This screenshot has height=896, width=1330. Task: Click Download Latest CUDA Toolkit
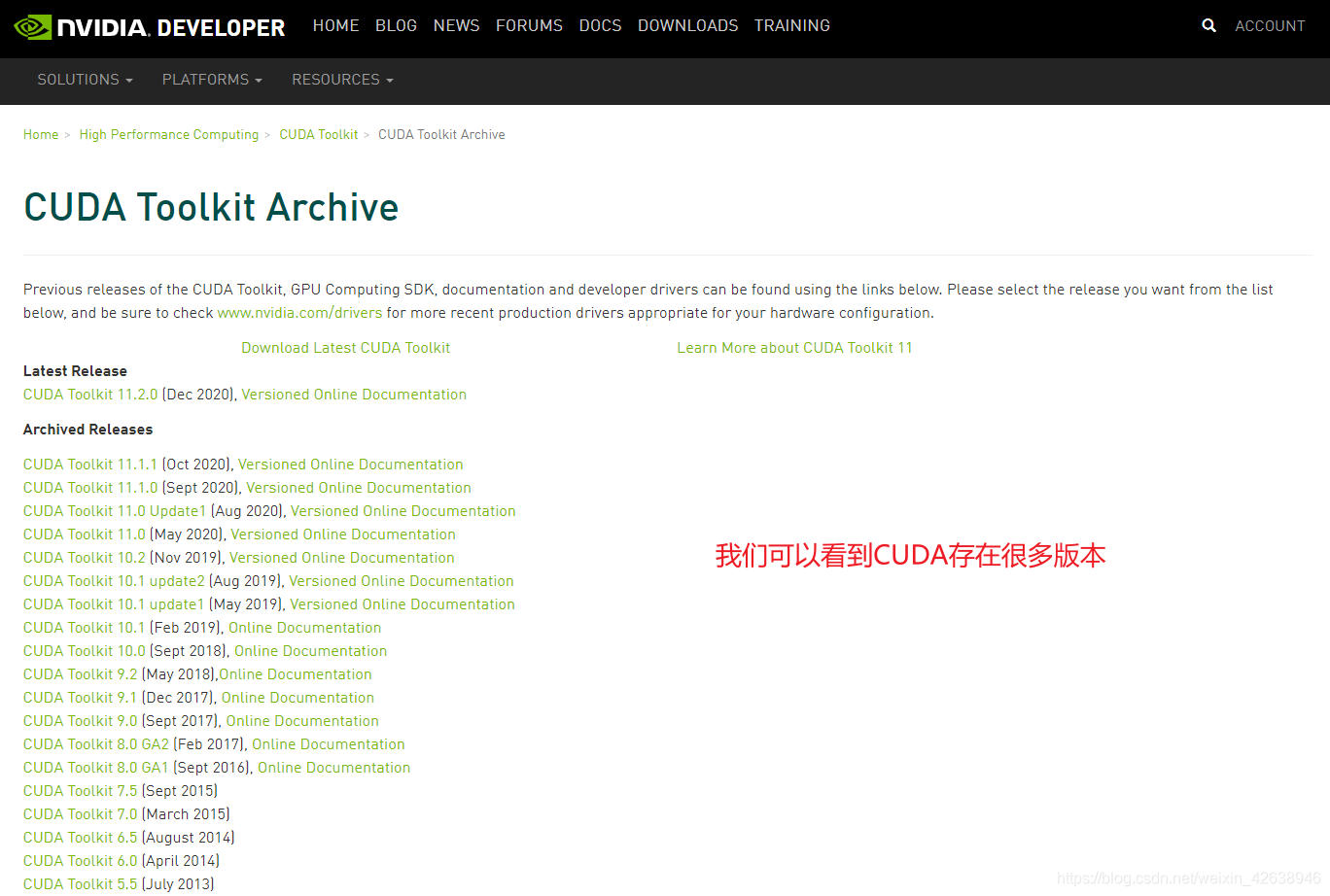[x=346, y=348]
